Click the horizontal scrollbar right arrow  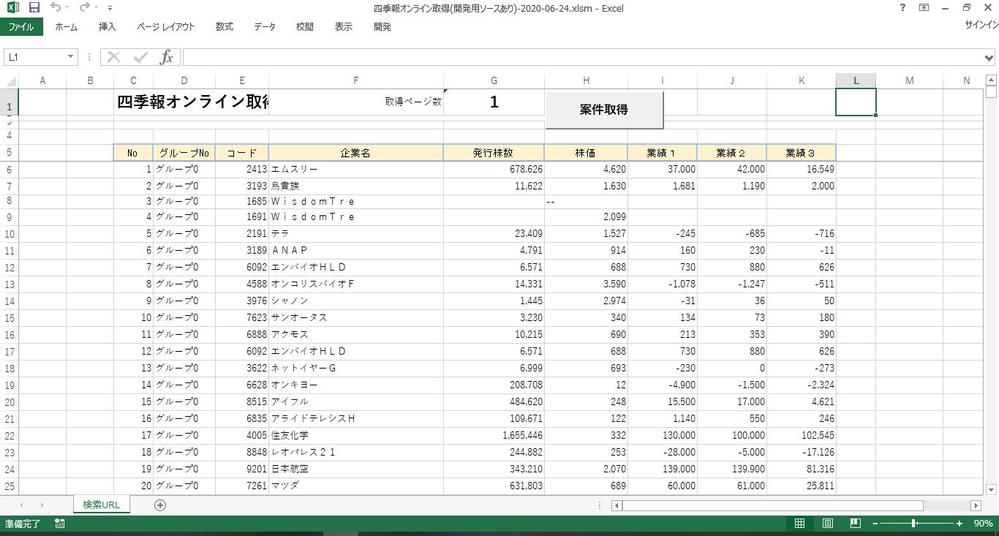(x=976, y=505)
